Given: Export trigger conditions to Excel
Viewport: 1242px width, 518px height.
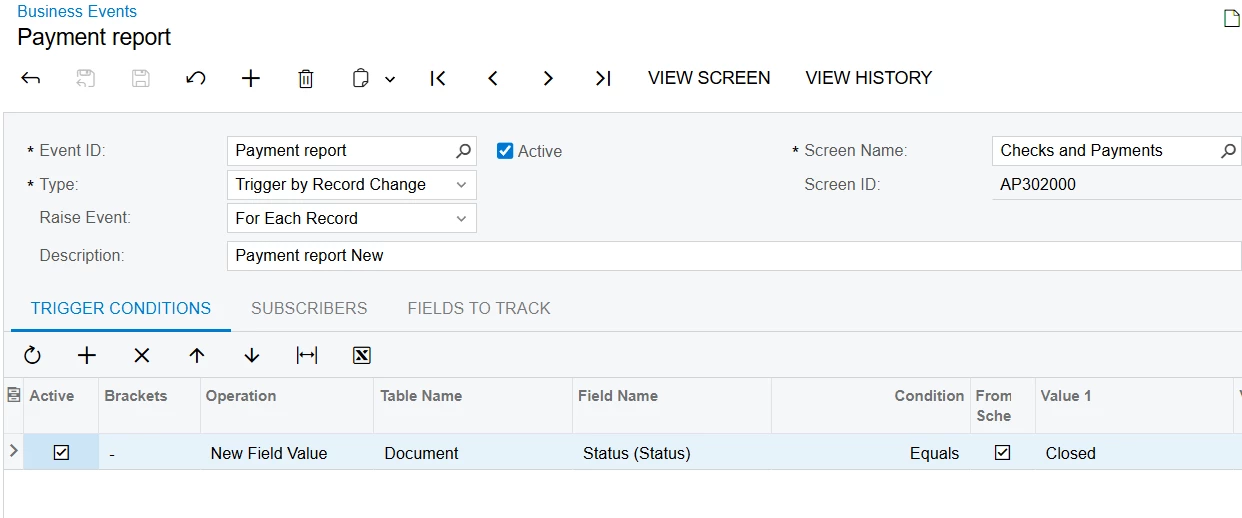Looking at the screenshot, I should [x=362, y=355].
